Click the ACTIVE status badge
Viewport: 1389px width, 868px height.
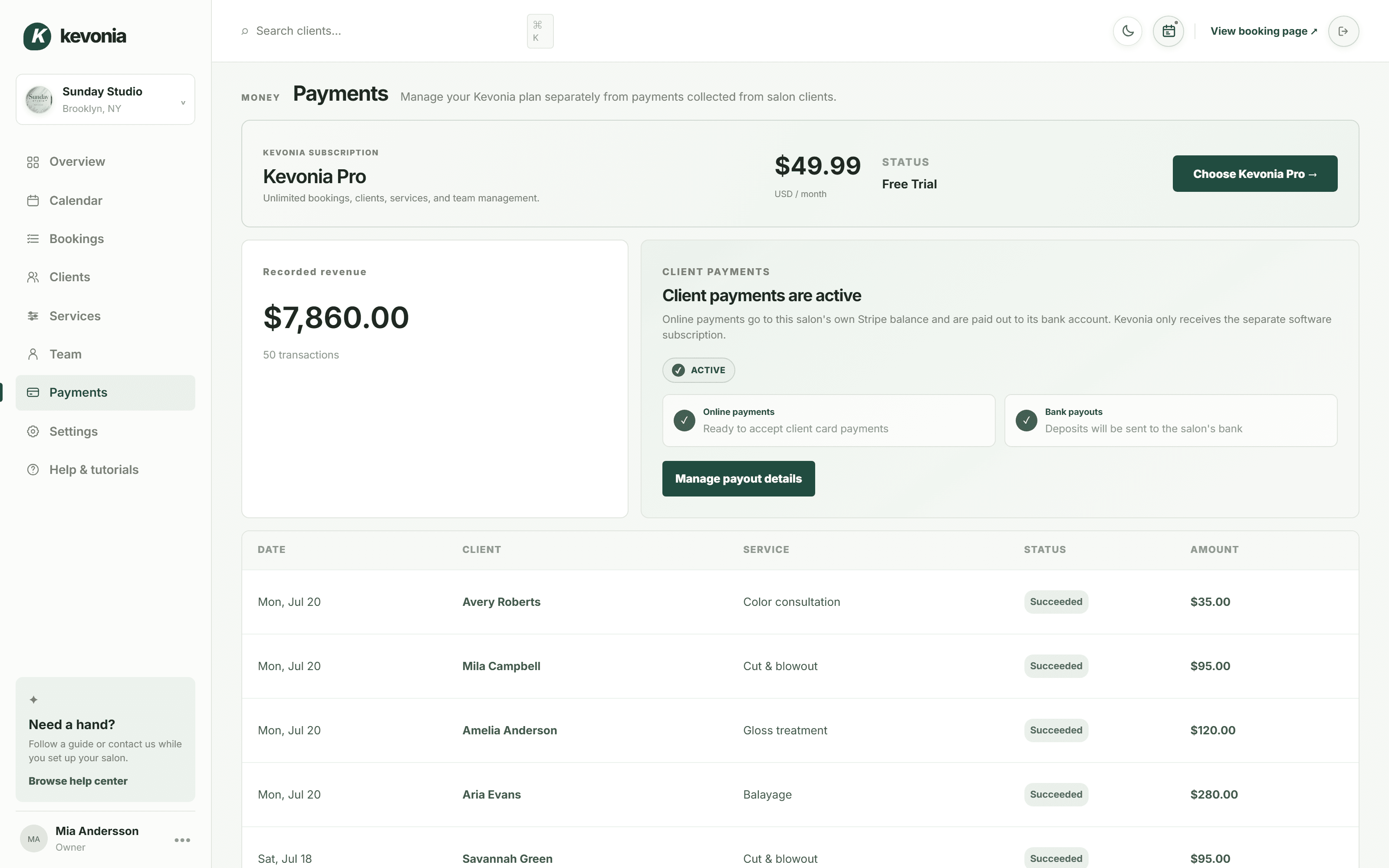tap(698, 370)
